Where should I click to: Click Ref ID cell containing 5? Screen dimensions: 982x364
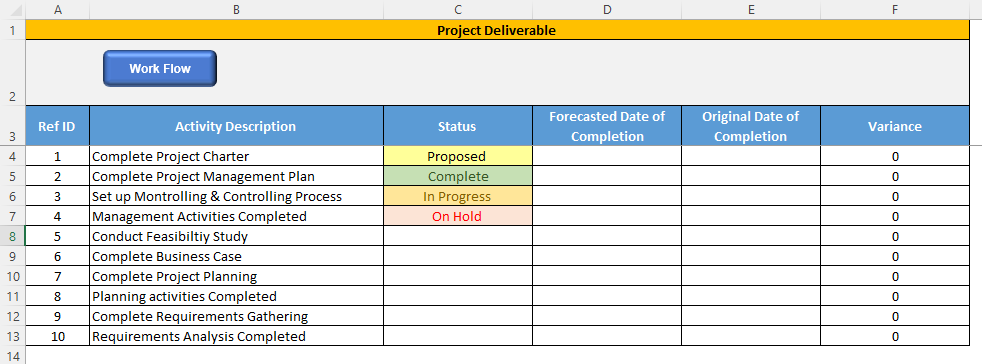(x=58, y=236)
